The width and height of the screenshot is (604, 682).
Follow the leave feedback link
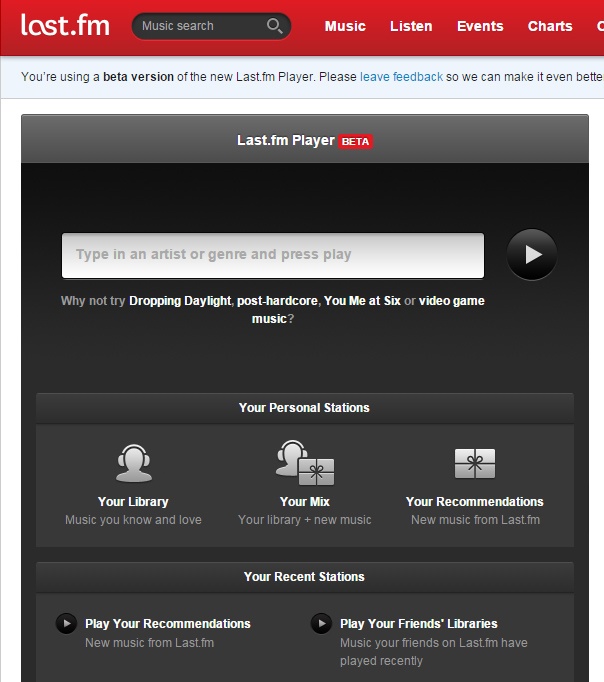pyautogui.click(x=401, y=77)
